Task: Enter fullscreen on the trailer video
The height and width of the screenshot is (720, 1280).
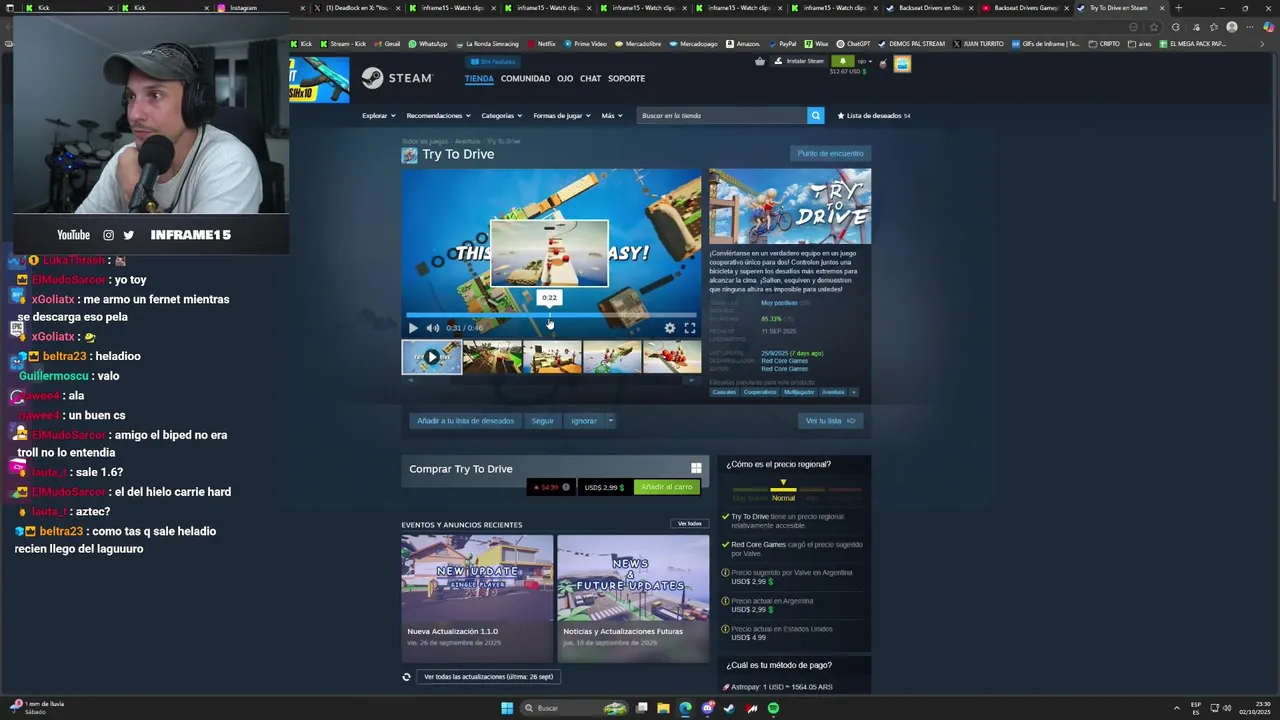Action: click(x=690, y=328)
